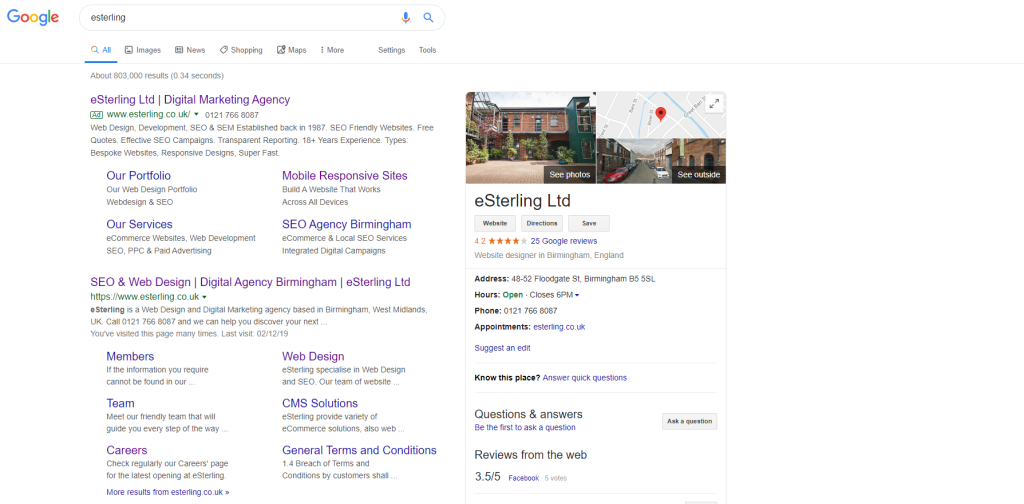Click the eSterling Ltd panel title
1024x504 pixels.
click(x=522, y=200)
